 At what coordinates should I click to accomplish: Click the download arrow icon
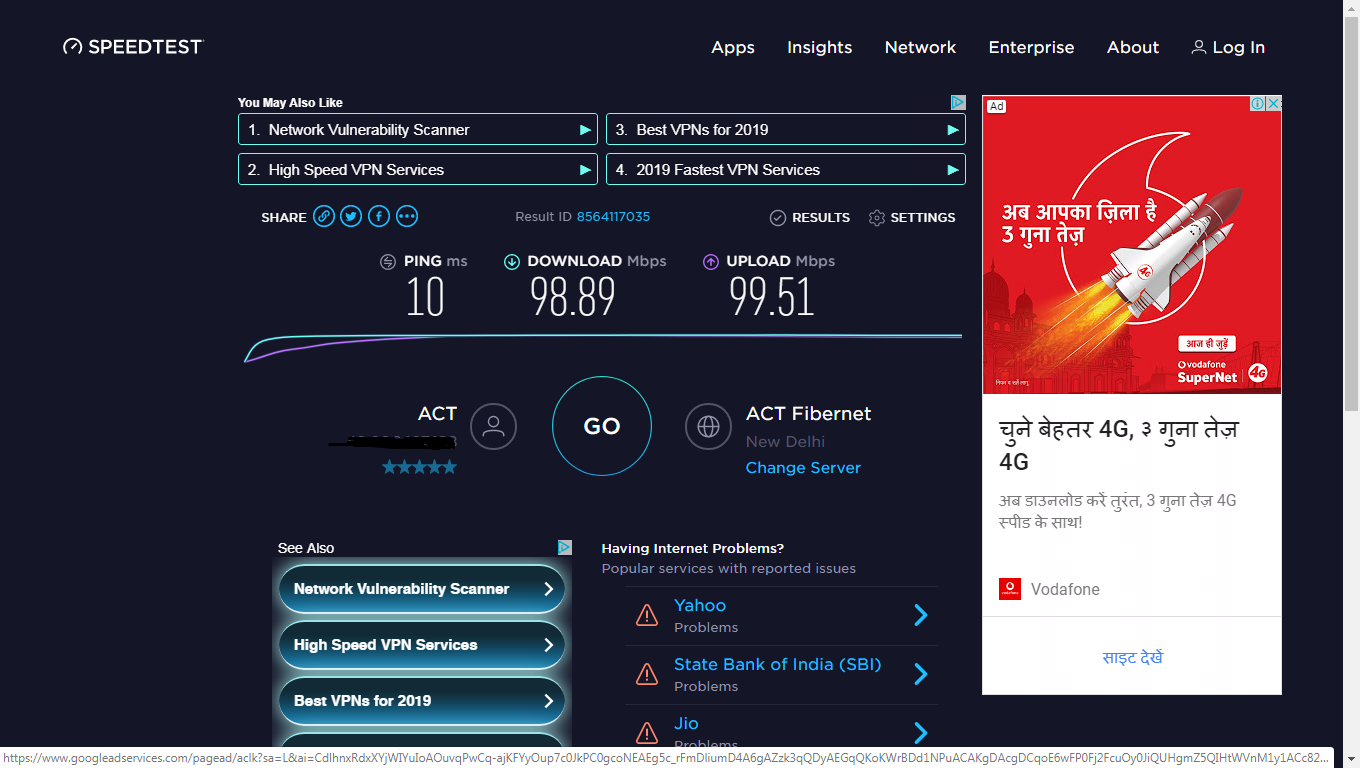pyautogui.click(x=512, y=262)
